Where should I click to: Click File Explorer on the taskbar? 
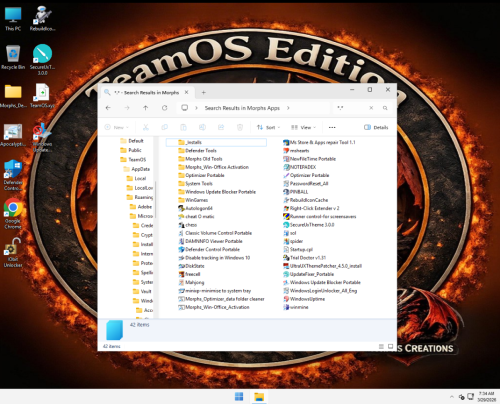(259, 397)
